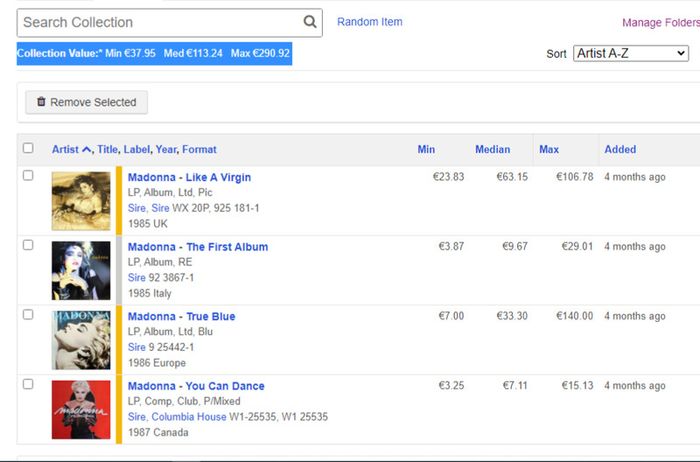Screen dimensions: 700x462
Task: Open the Madonna - You Can Dance release link
Action: click(x=196, y=386)
